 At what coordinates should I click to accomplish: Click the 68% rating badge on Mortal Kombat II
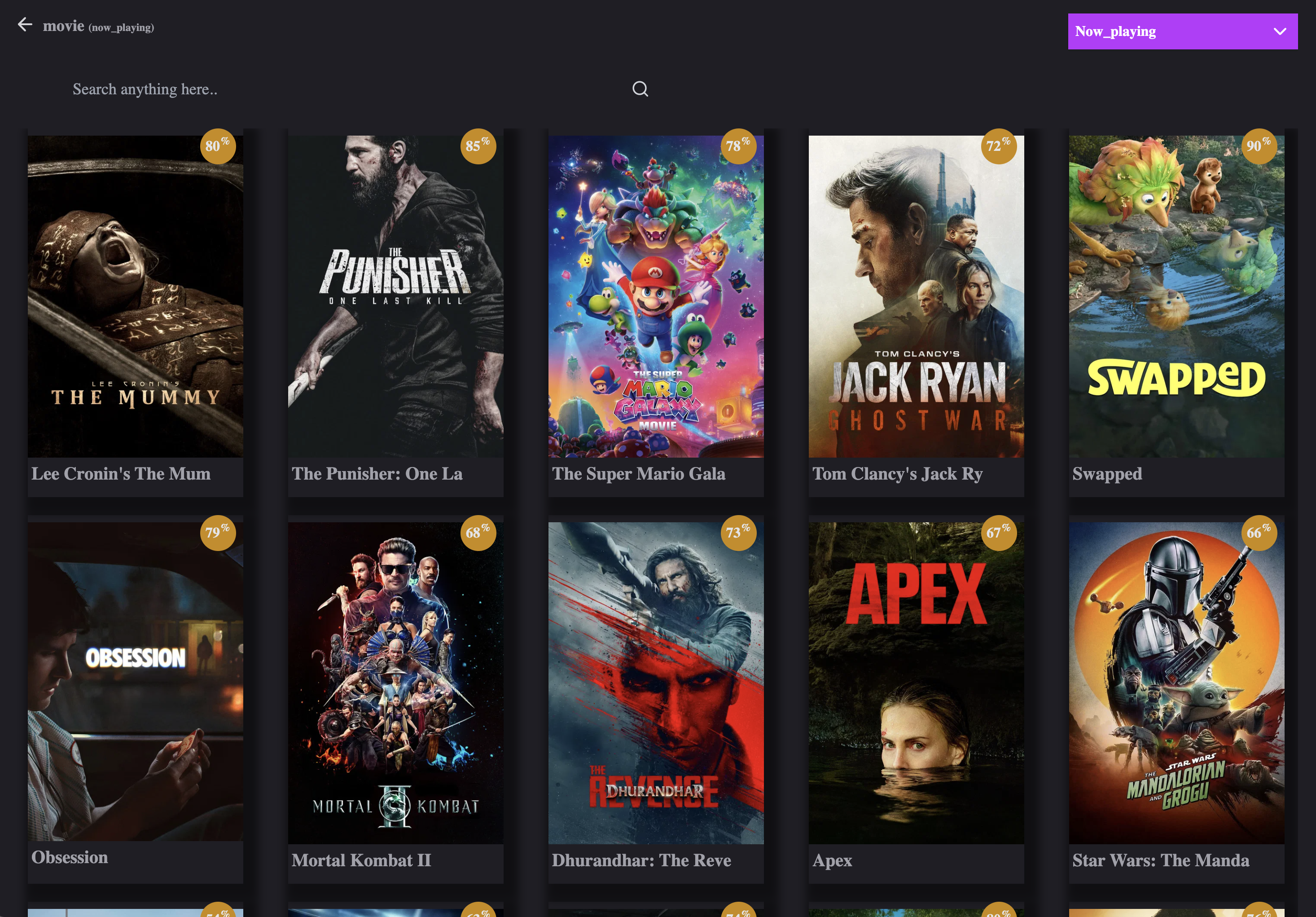pos(478,533)
